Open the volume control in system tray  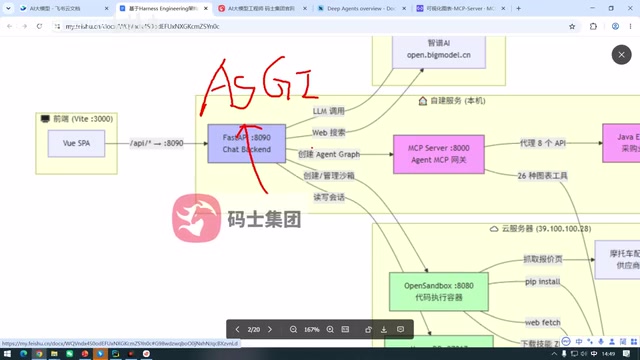coord(584,354)
